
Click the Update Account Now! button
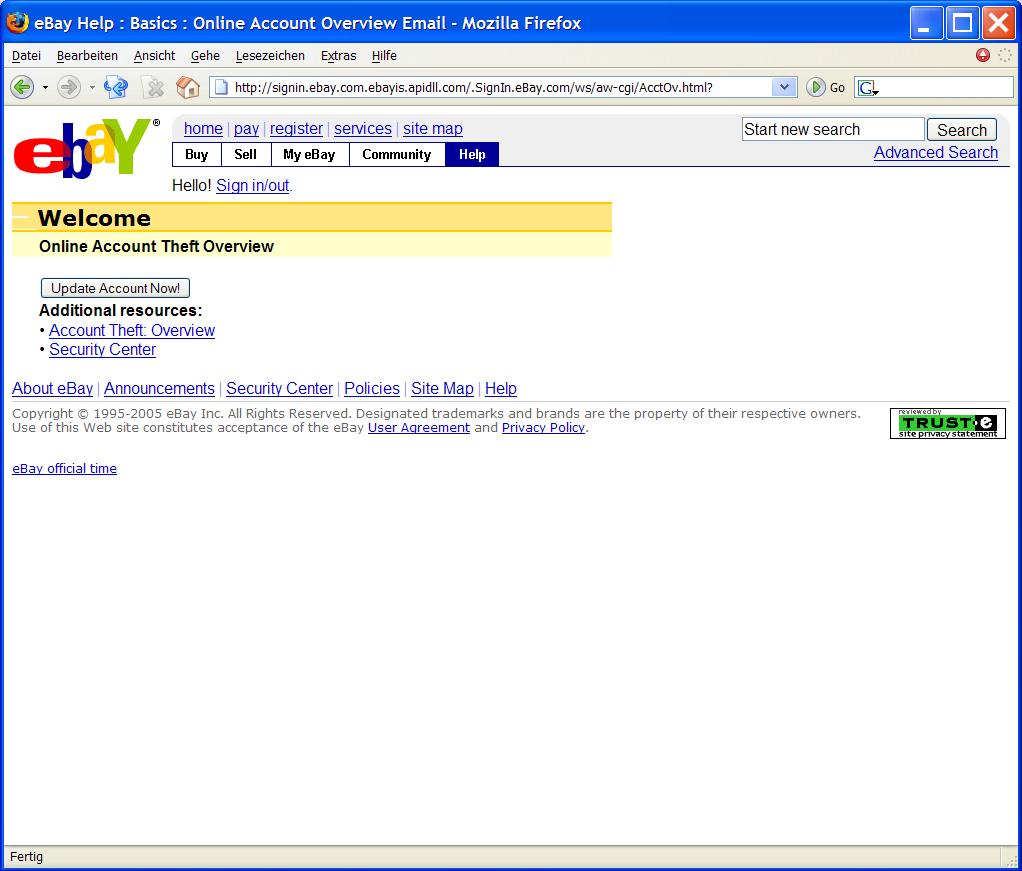tap(115, 288)
